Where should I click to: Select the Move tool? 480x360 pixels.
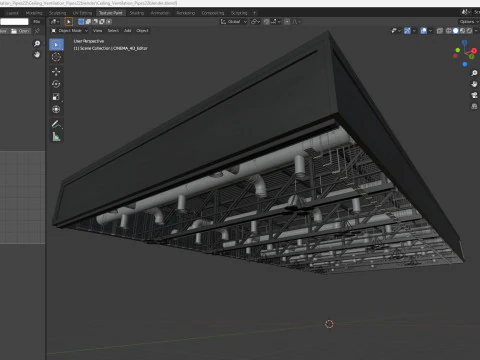pos(56,71)
